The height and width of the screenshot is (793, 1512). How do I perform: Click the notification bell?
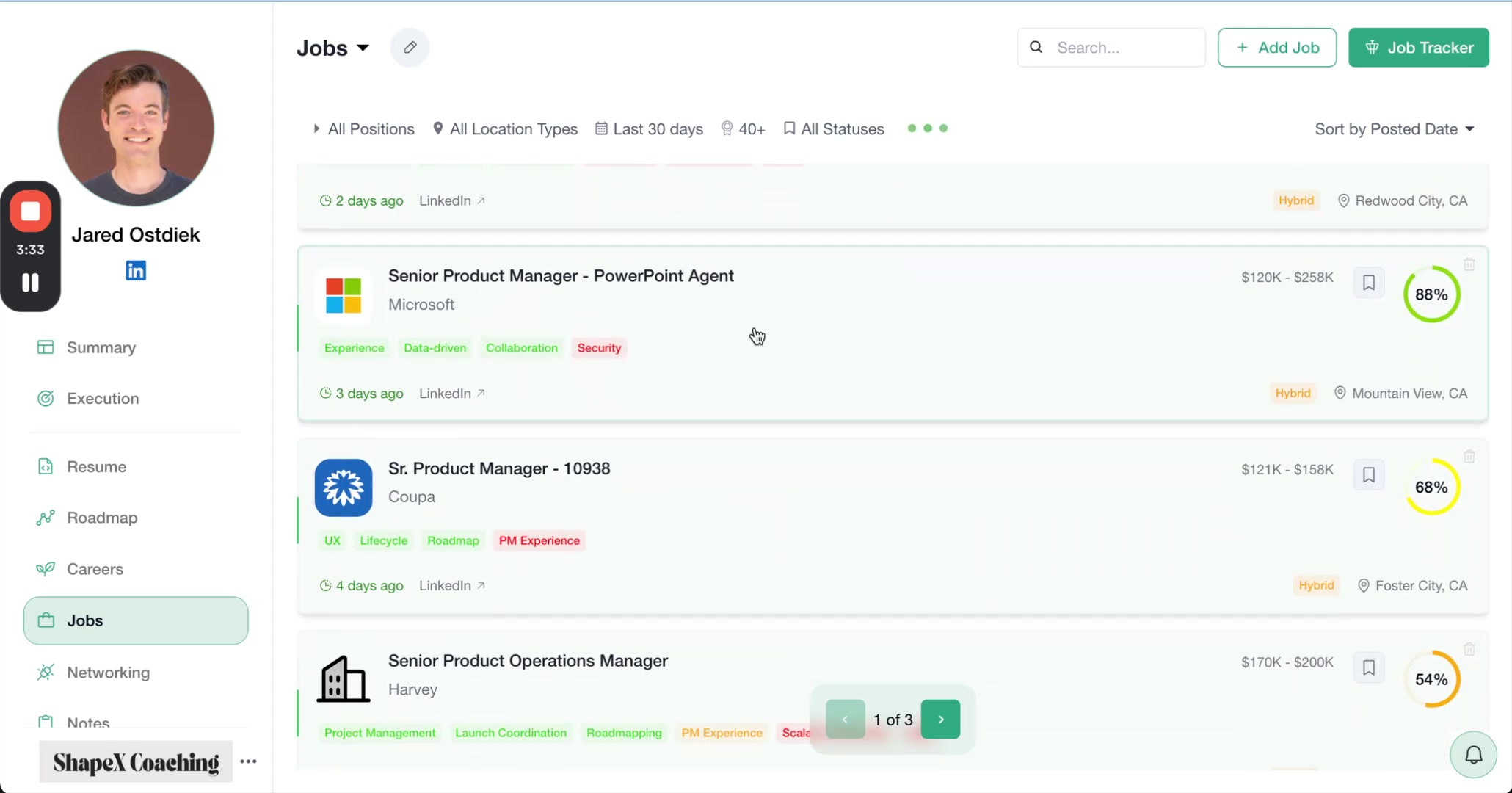(x=1473, y=754)
